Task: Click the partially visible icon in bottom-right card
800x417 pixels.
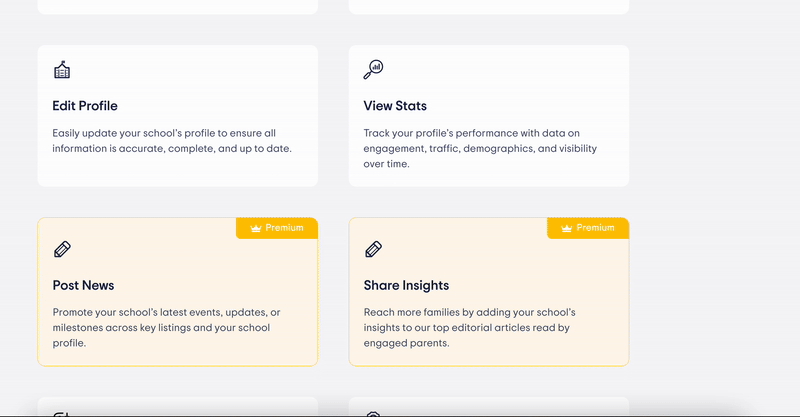Action: click(x=373, y=412)
